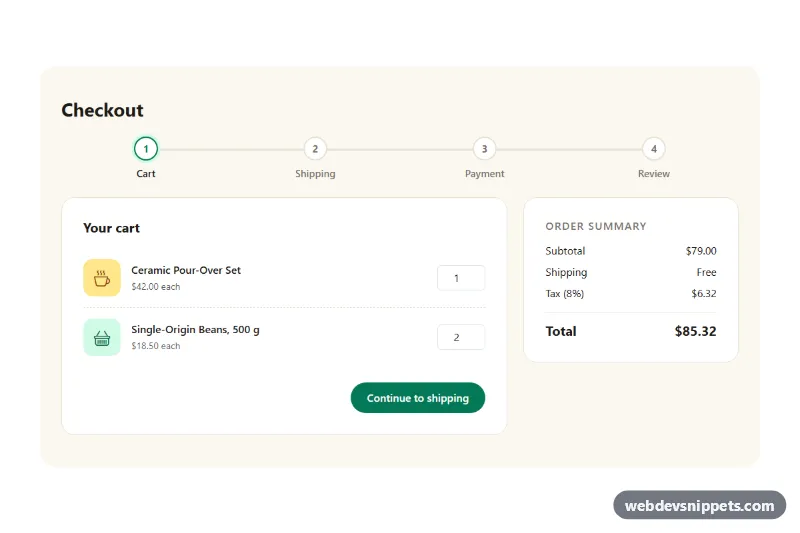Click the Shipping value Free
This screenshot has height=533, width=800.
pos(706,272)
